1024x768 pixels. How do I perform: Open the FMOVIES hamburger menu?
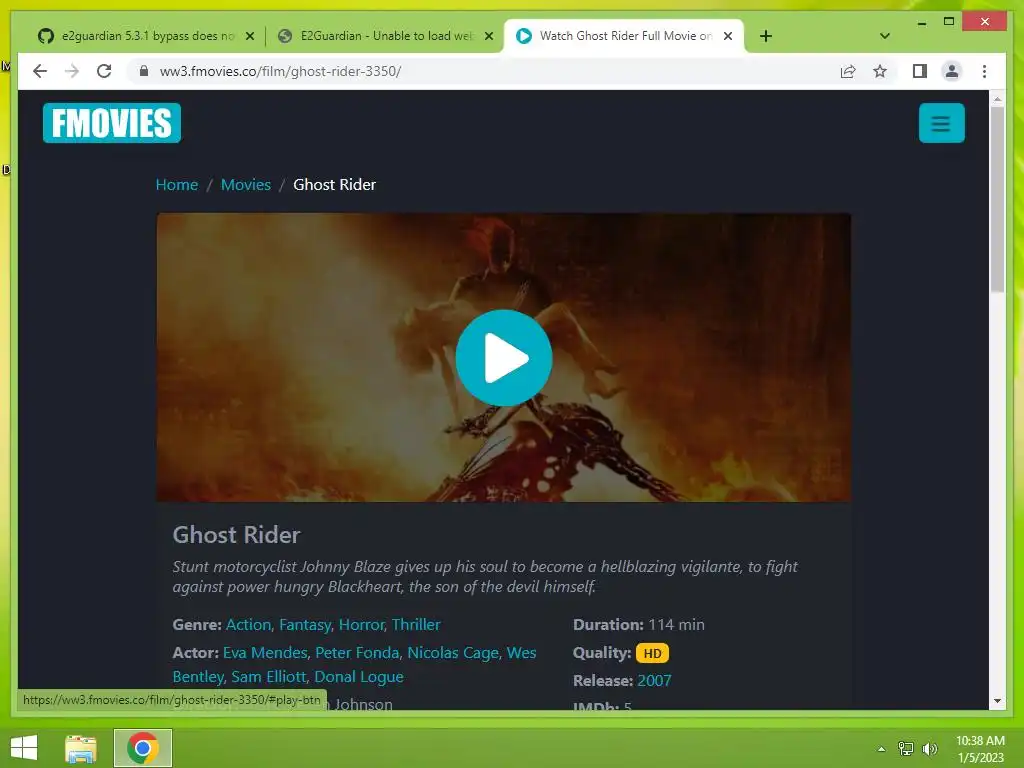click(941, 123)
